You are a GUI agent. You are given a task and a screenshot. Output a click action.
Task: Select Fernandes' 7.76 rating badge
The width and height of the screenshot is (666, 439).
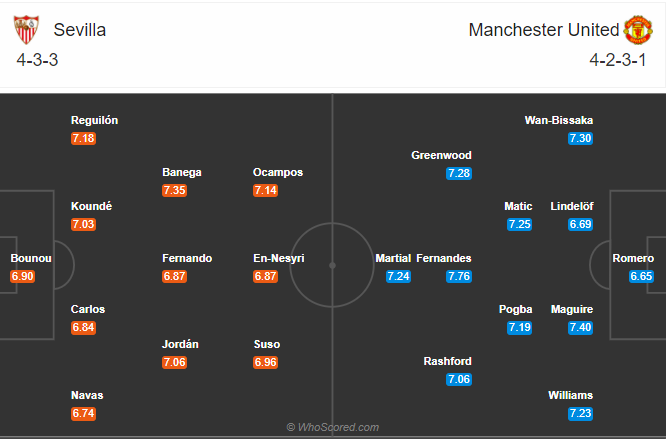(459, 276)
